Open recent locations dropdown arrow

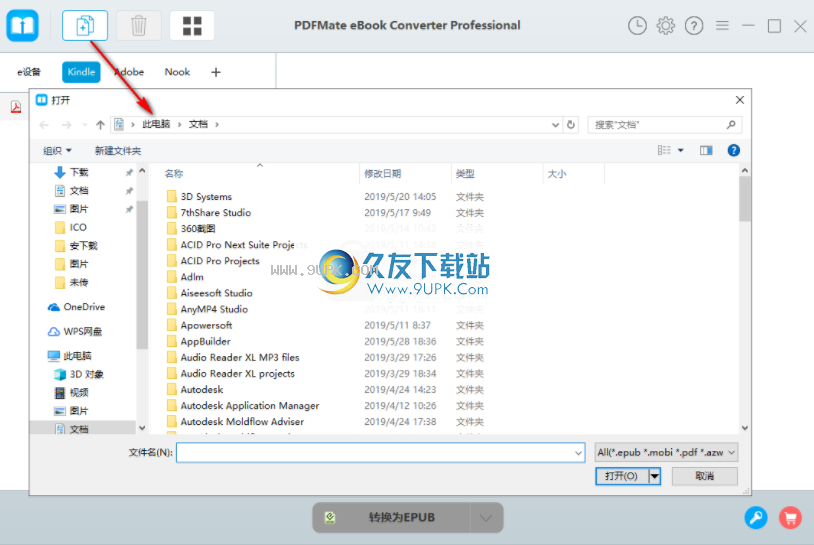tap(85, 125)
